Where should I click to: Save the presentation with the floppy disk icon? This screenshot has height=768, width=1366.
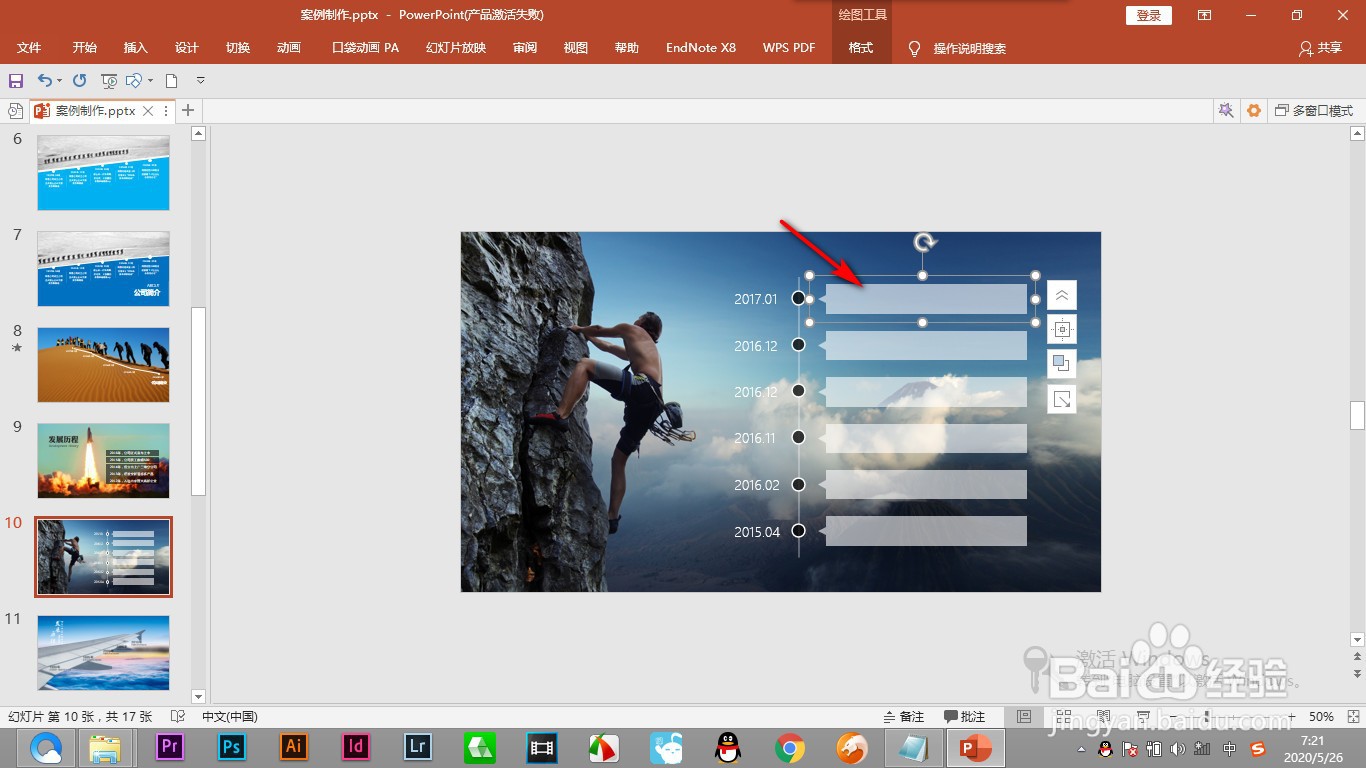click(x=15, y=80)
